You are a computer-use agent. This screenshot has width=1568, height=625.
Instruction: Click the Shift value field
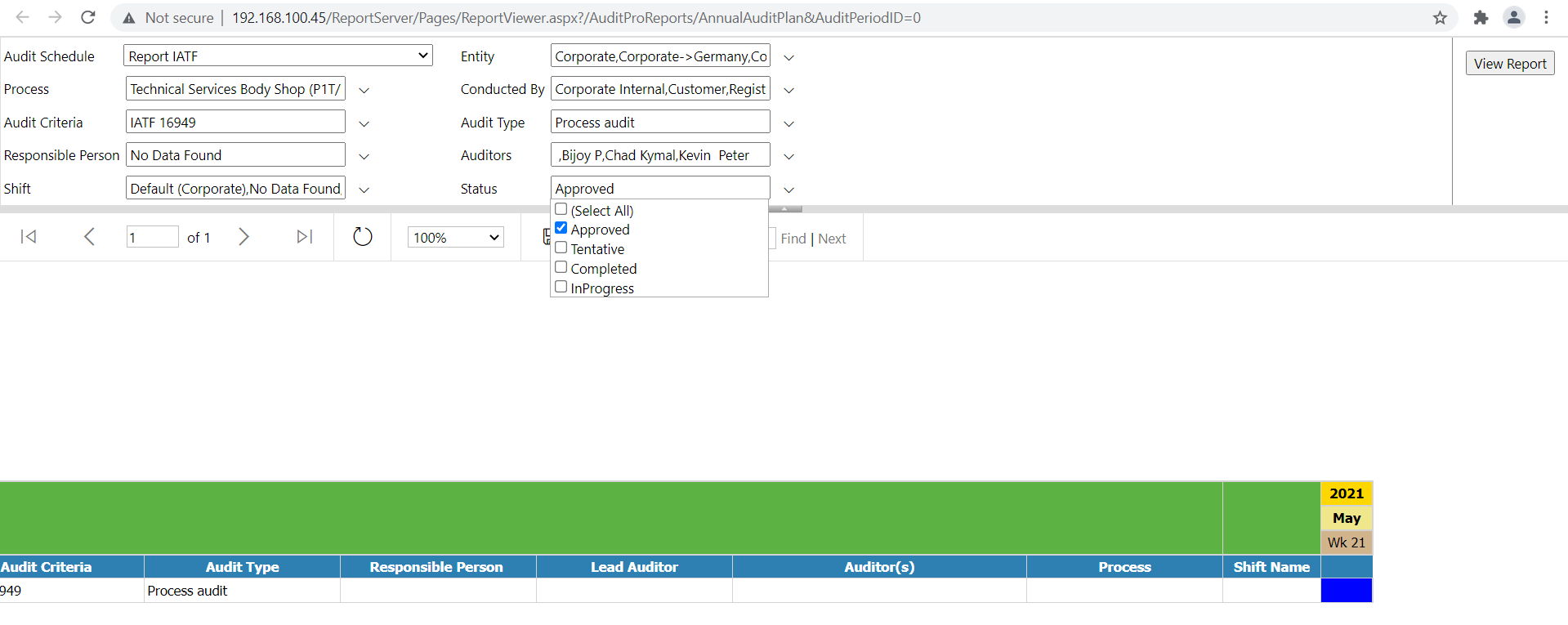click(x=235, y=188)
